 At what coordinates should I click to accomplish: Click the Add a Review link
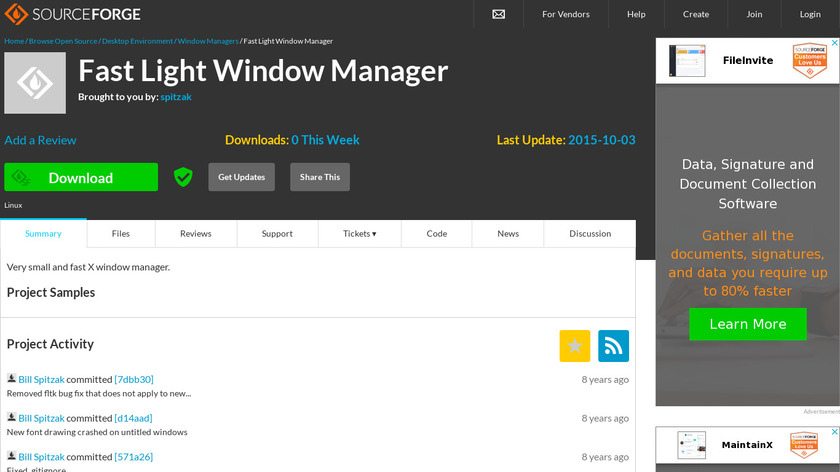[40, 140]
